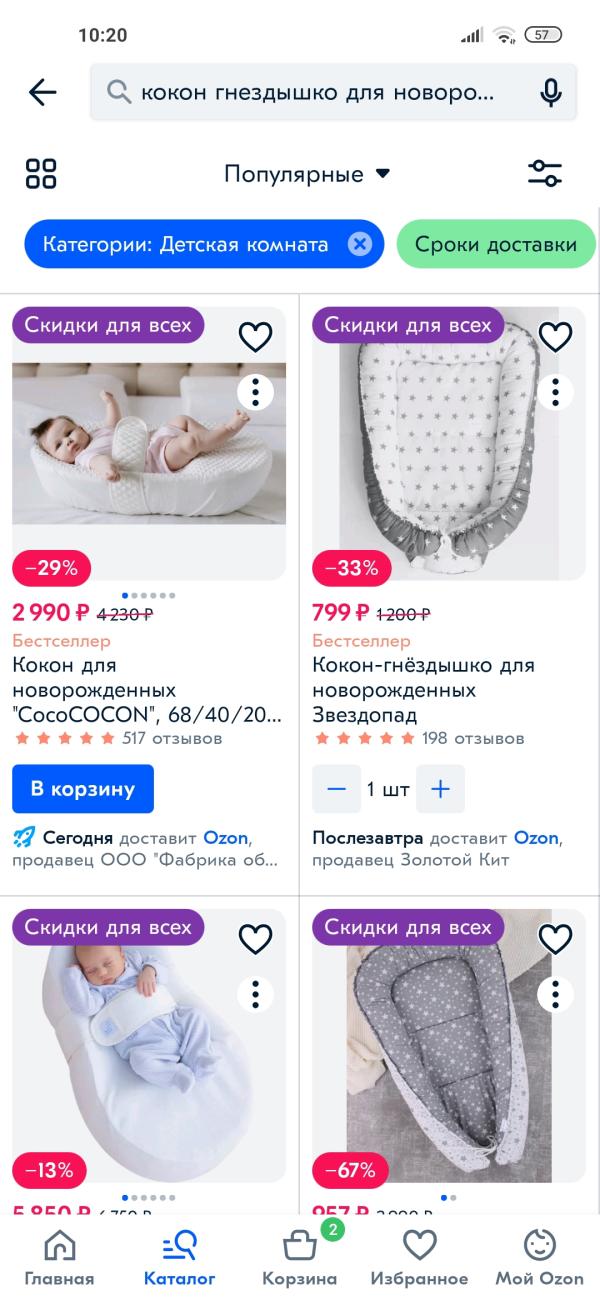This screenshot has width=600, height=1299.
Task: Increase the Звездопад quantity with plus
Action: coord(440,789)
